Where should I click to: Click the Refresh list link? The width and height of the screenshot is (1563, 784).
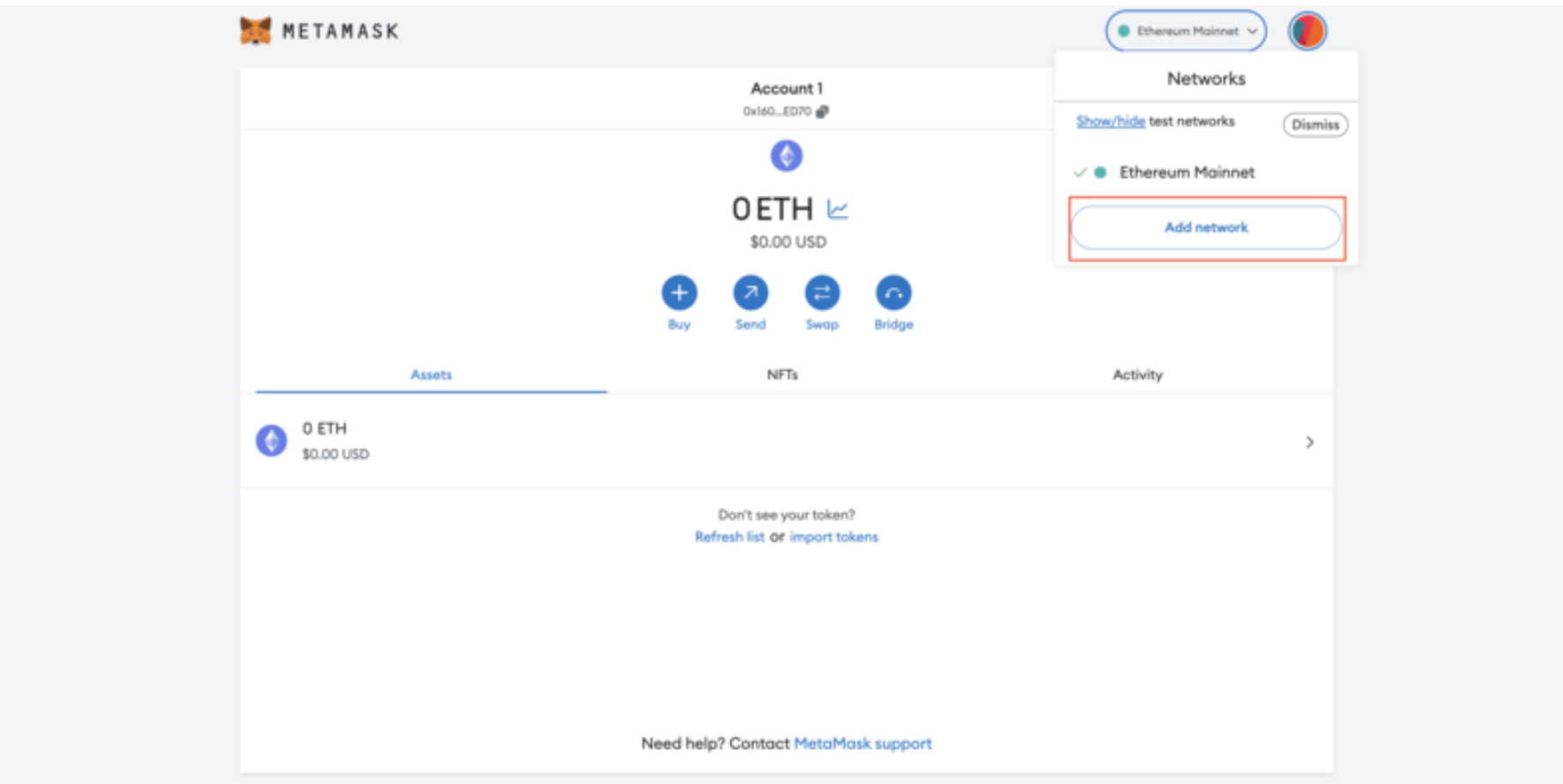(730, 536)
